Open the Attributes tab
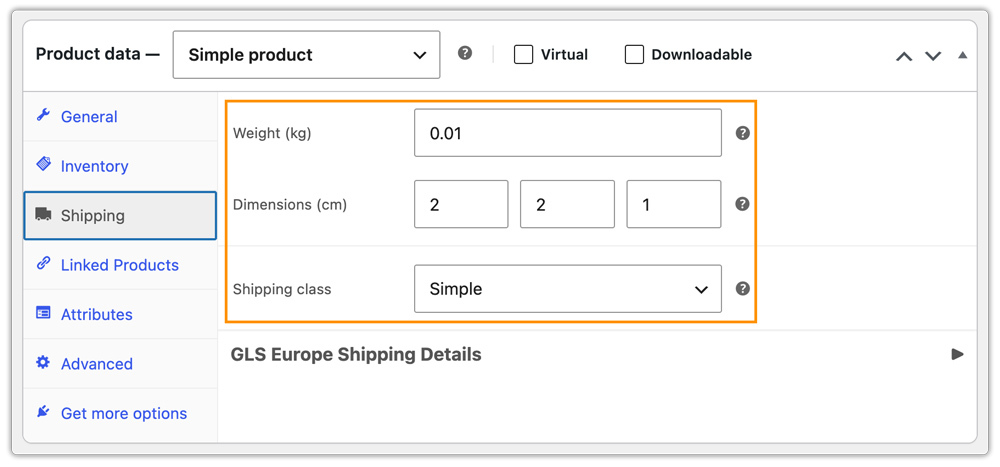 pos(120,315)
